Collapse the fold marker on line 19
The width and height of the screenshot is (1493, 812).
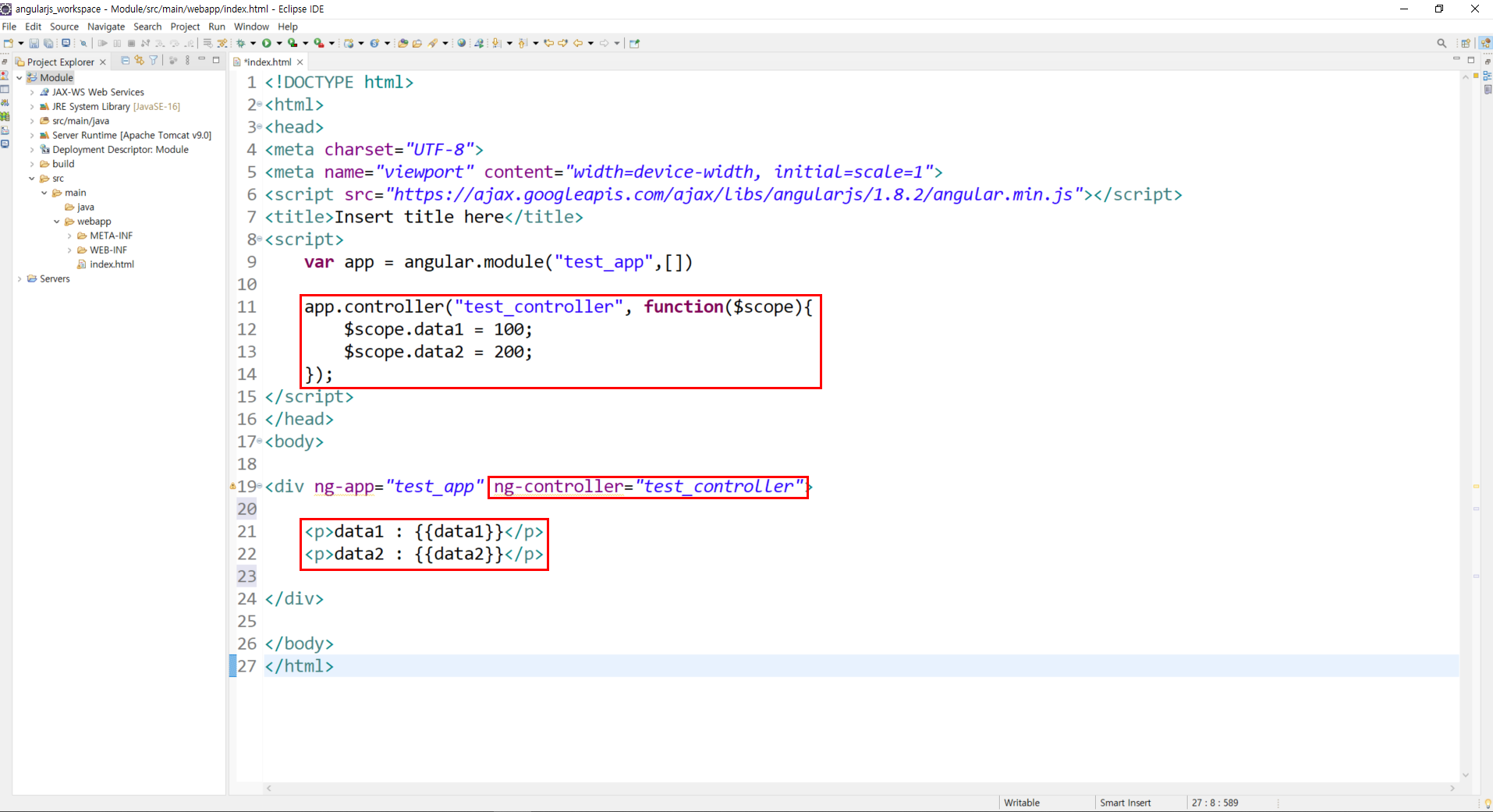tap(260, 486)
